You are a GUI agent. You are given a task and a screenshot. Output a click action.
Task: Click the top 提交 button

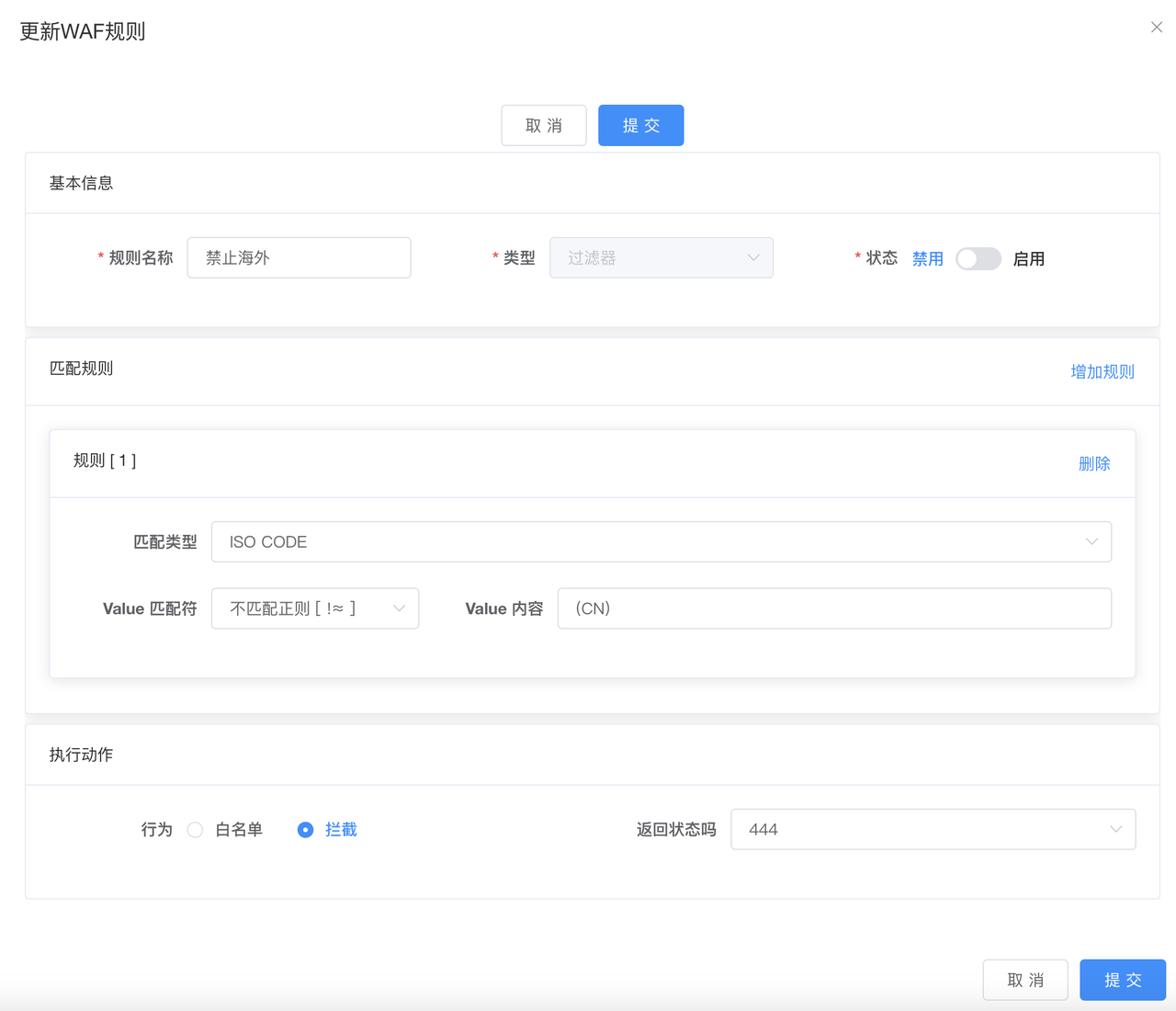click(x=640, y=126)
